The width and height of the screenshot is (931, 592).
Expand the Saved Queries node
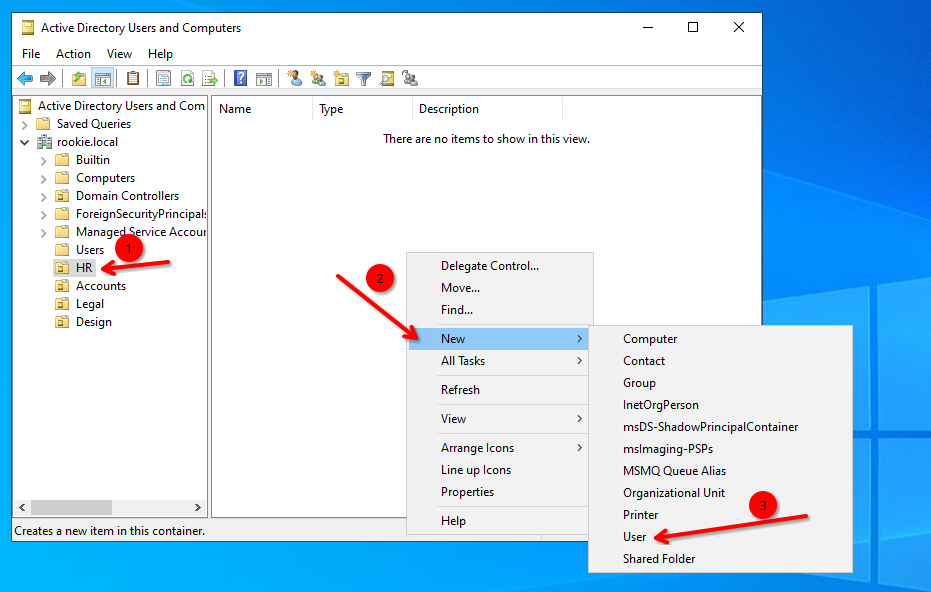[24, 124]
